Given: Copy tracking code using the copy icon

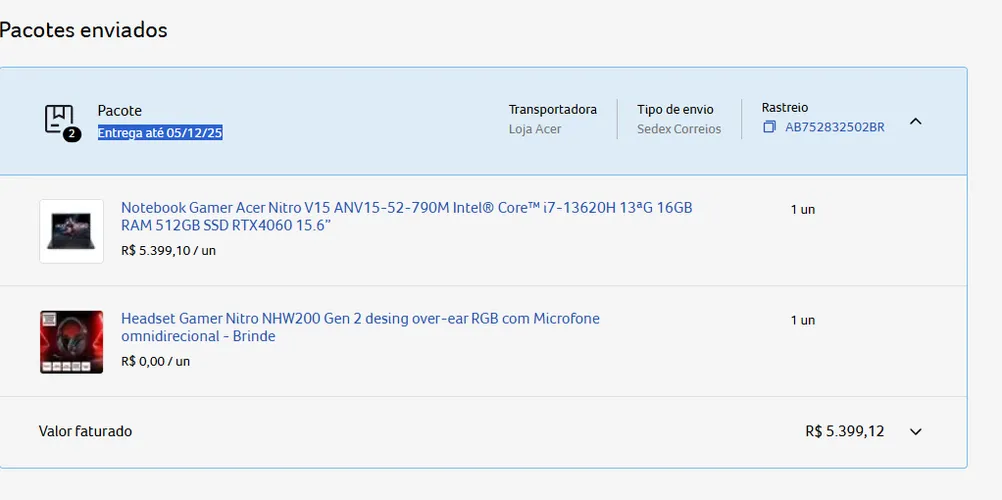Looking at the screenshot, I should 769,127.
